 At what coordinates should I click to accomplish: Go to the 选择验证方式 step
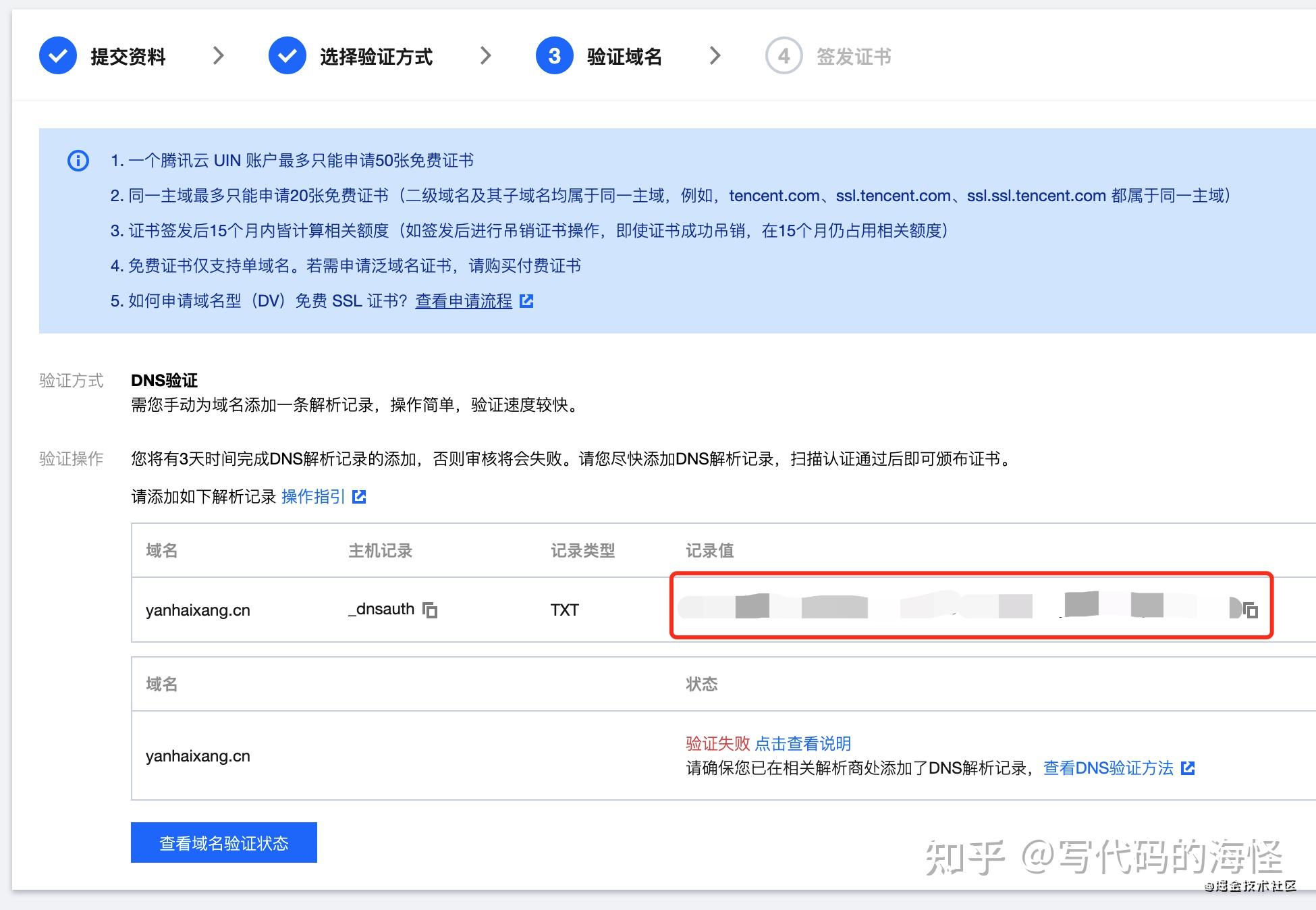coord(376,57)
